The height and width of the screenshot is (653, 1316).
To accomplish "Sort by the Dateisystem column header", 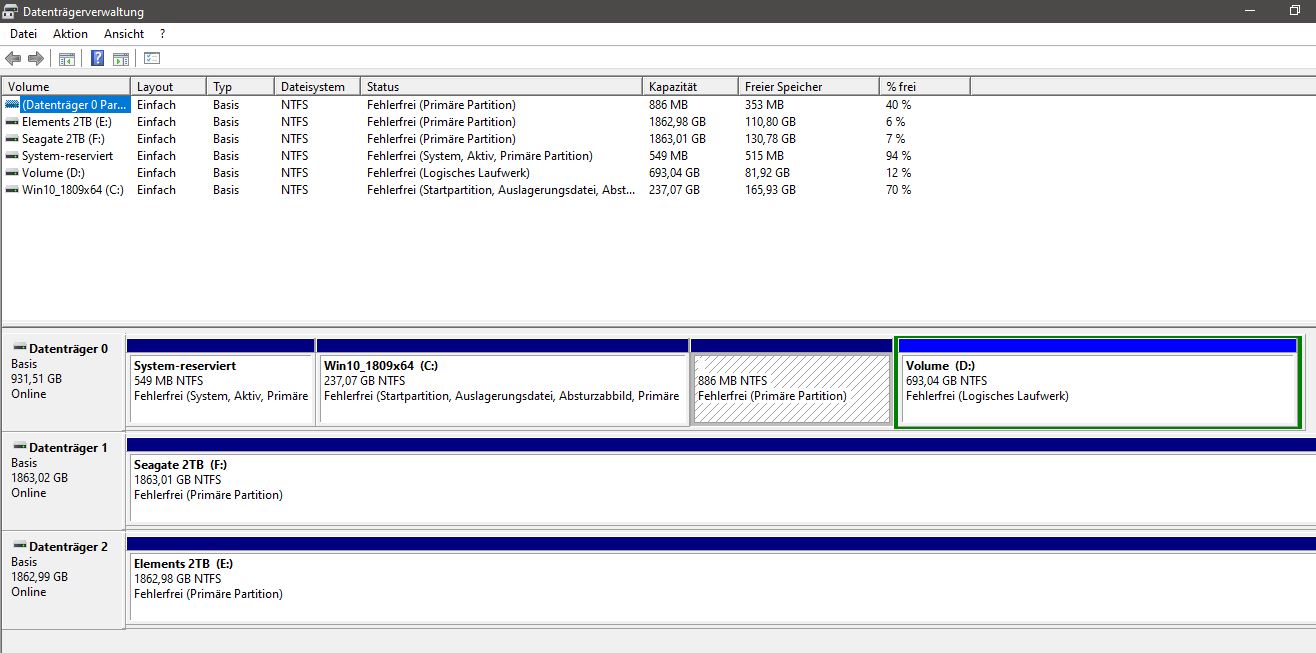I will (x=317, y=87).
